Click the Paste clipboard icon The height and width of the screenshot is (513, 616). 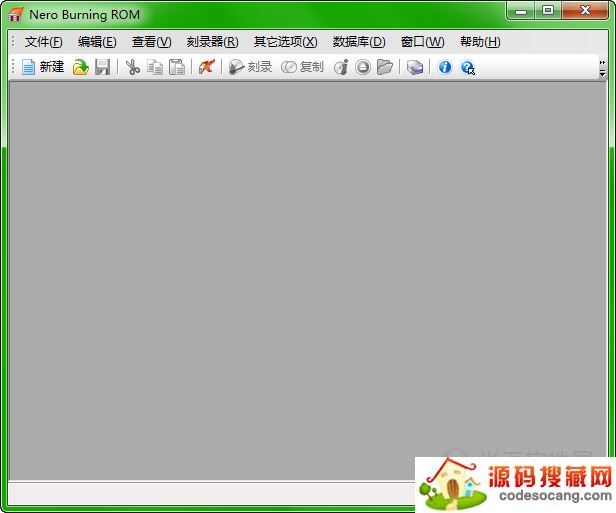pyautogui.click(x=177, y=67)
